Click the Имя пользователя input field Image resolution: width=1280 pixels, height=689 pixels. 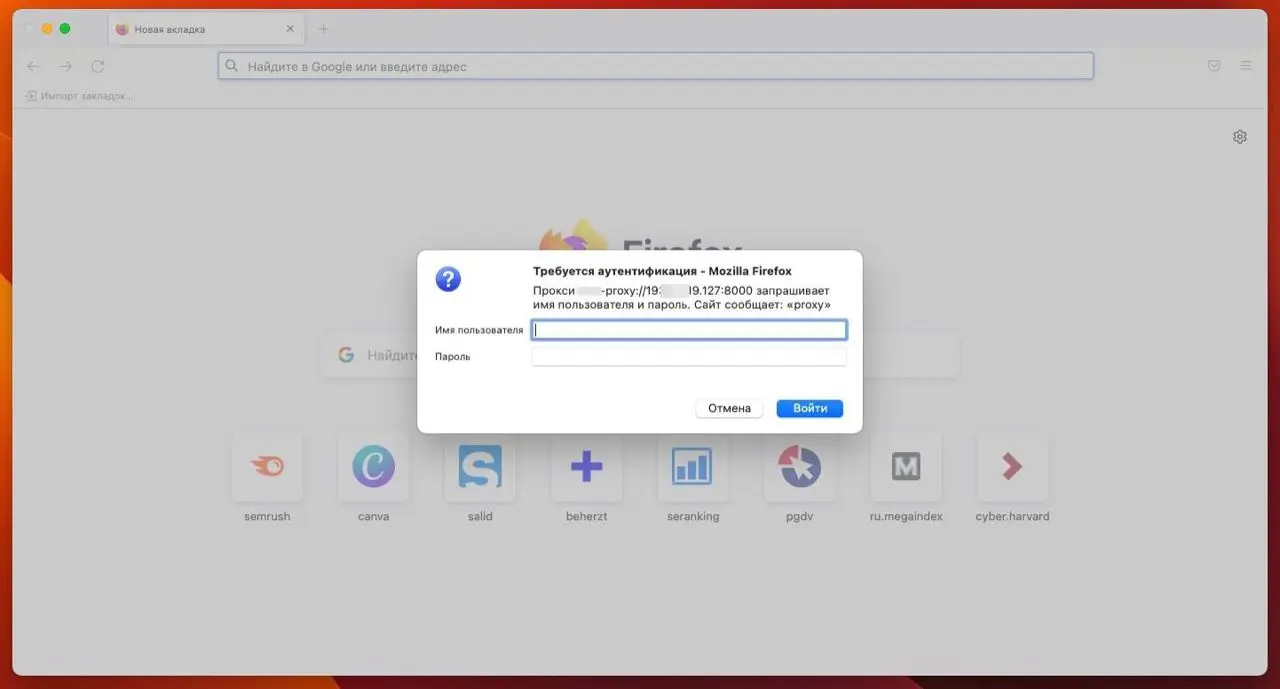pyautogui.click(x=688, y=329)
